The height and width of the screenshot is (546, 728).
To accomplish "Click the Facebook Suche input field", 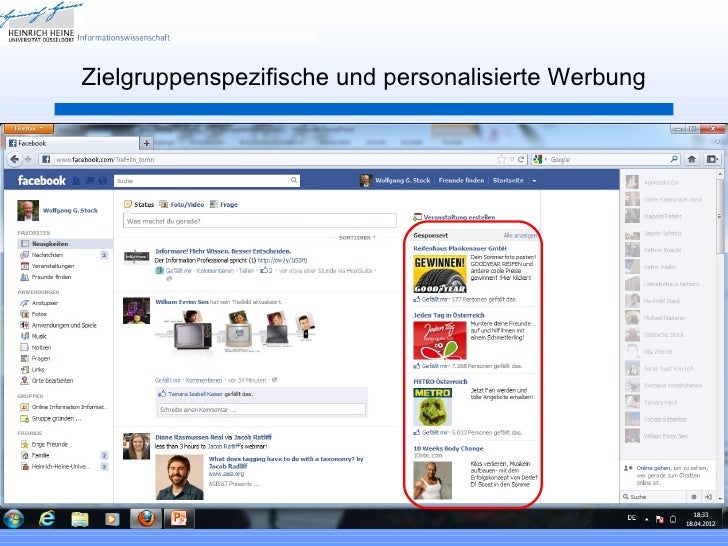I will click(x=202, y=181).
